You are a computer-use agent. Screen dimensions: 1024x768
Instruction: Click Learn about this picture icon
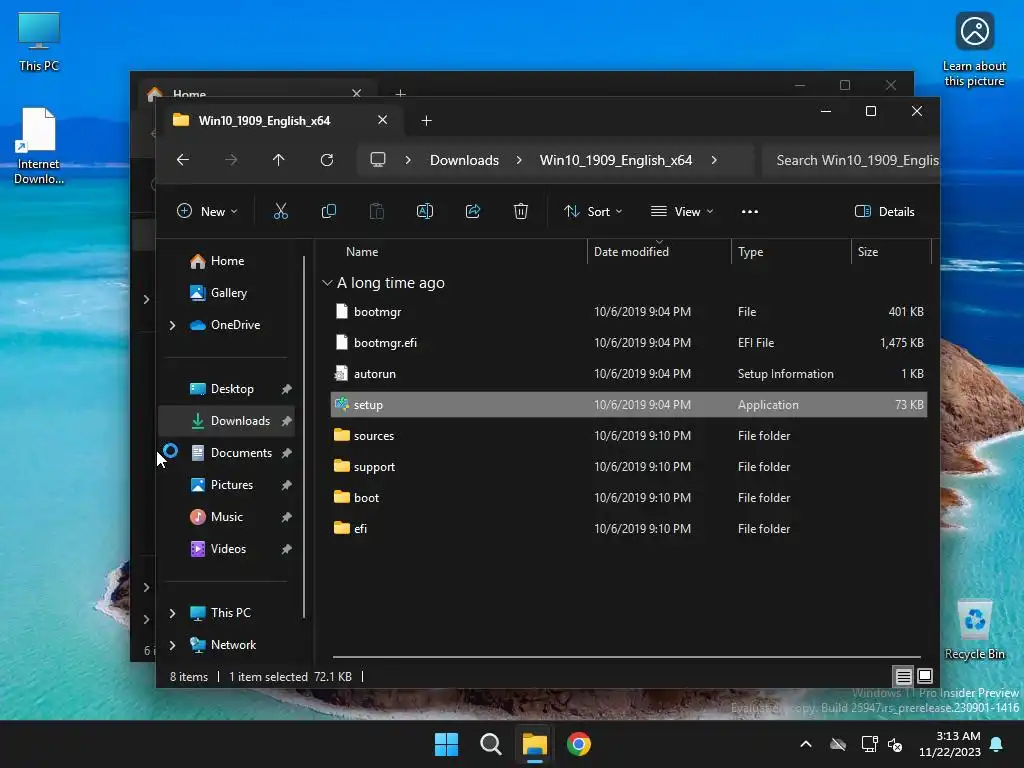point(974,50)
